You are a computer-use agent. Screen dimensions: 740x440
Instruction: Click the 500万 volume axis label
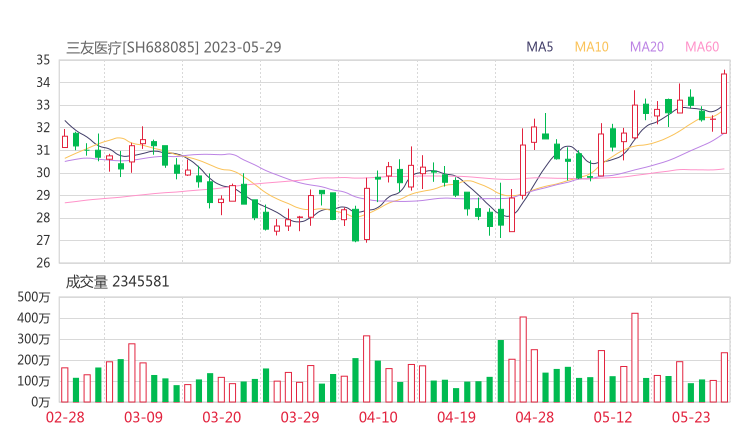(x=34, y=297)
